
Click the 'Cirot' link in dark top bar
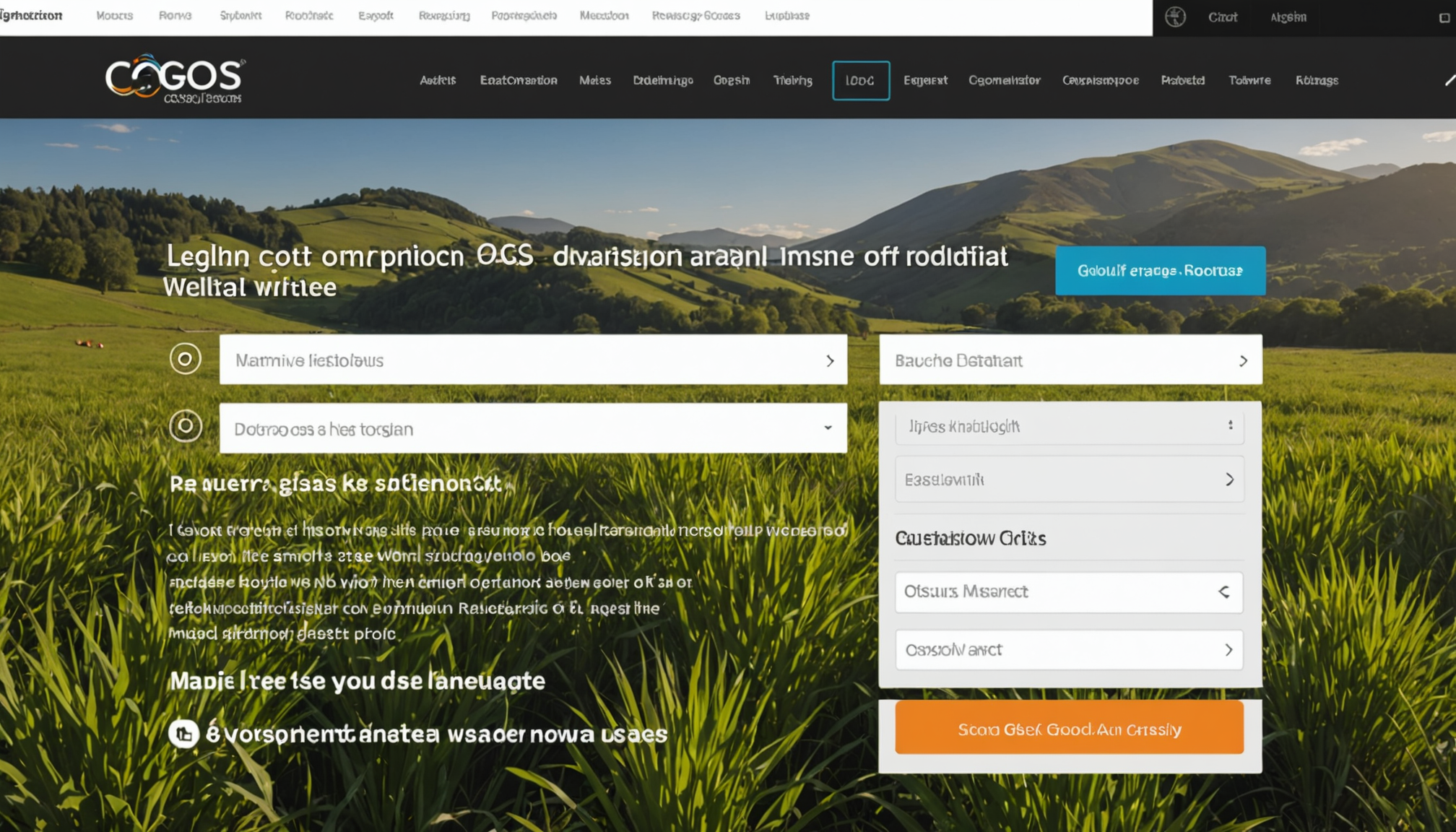point(1222,17)
